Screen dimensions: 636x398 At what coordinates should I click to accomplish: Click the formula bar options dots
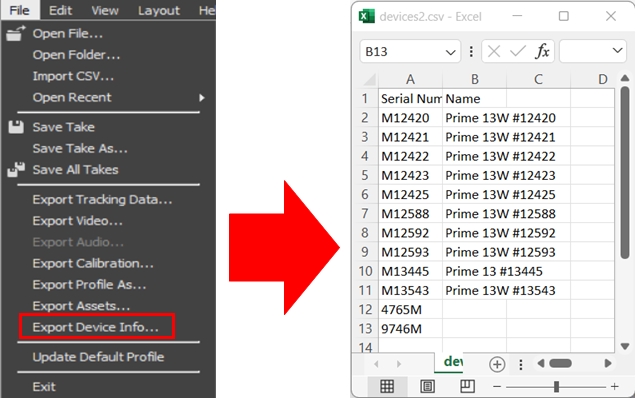[471, 52]
